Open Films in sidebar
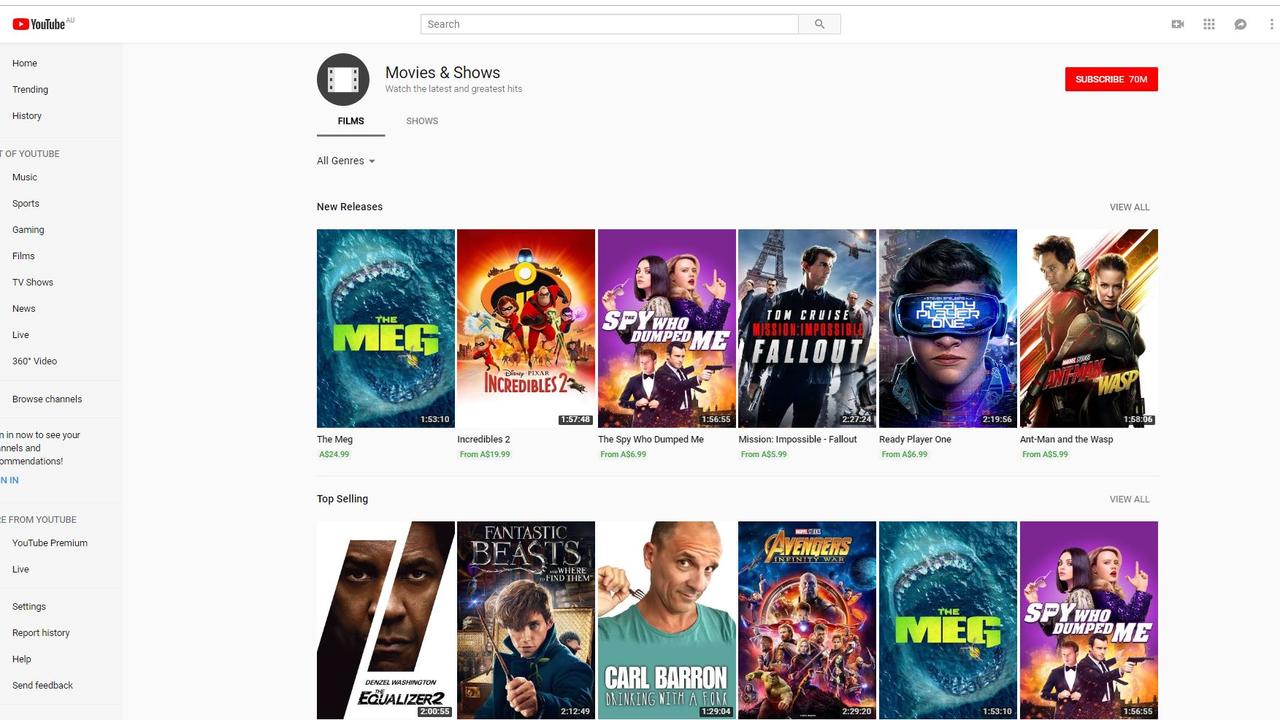Image resolution: width=1280 pixels, height=720 pixels. (x=23, y=256)
